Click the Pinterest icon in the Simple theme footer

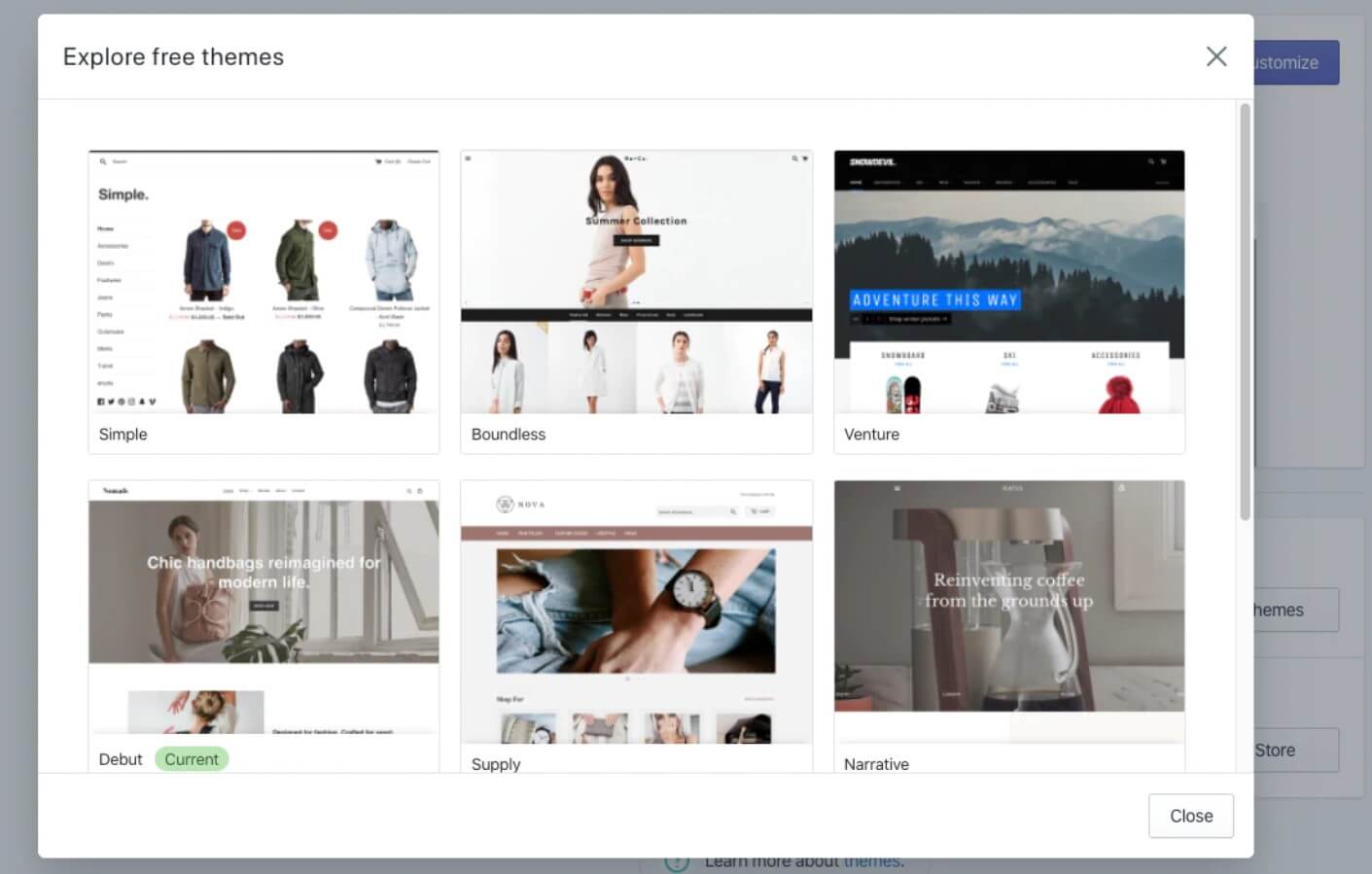[x=122, y=402]
